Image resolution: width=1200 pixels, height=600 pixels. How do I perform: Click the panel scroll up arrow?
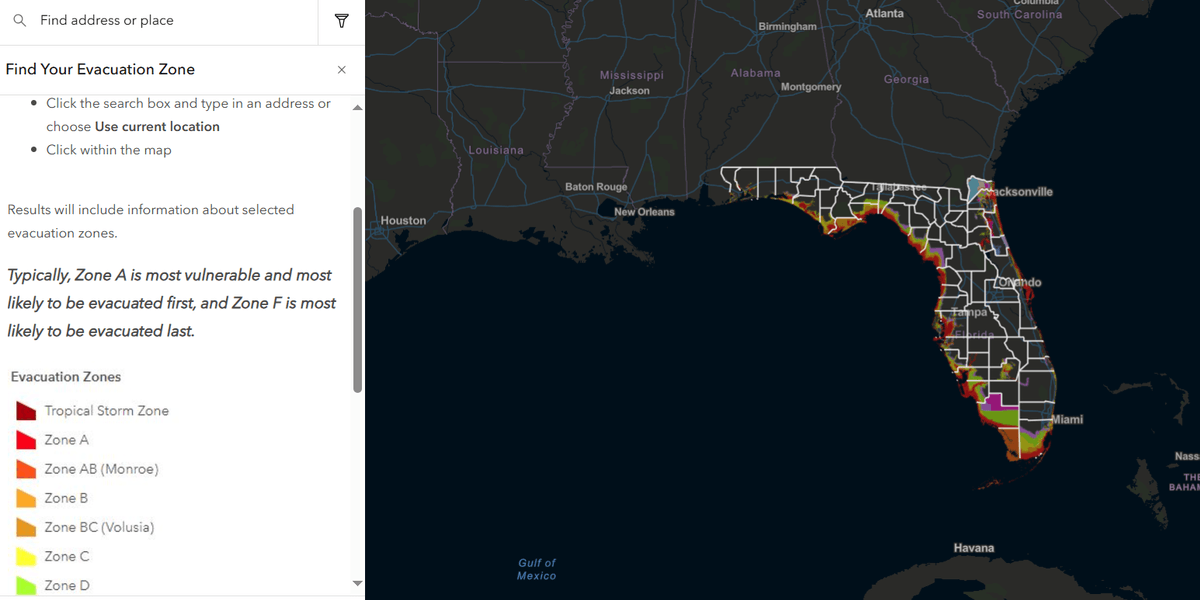pos(358,107)
